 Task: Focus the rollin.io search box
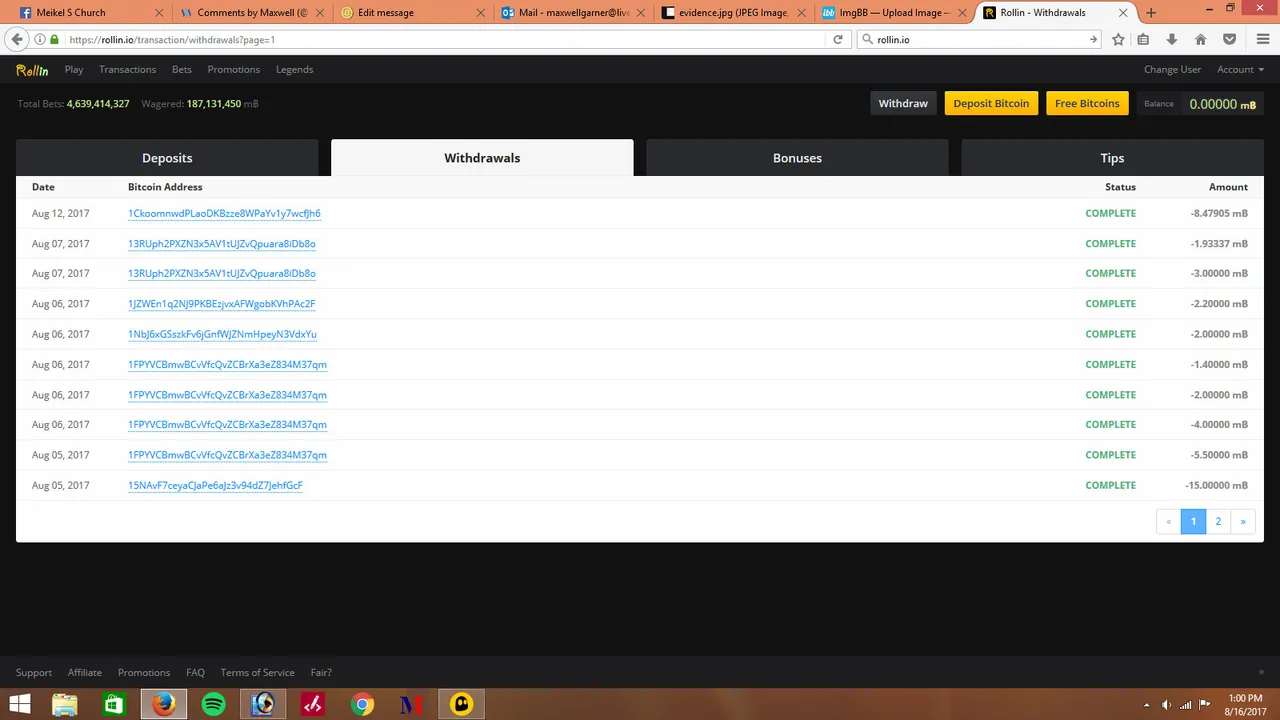[978, 39]
